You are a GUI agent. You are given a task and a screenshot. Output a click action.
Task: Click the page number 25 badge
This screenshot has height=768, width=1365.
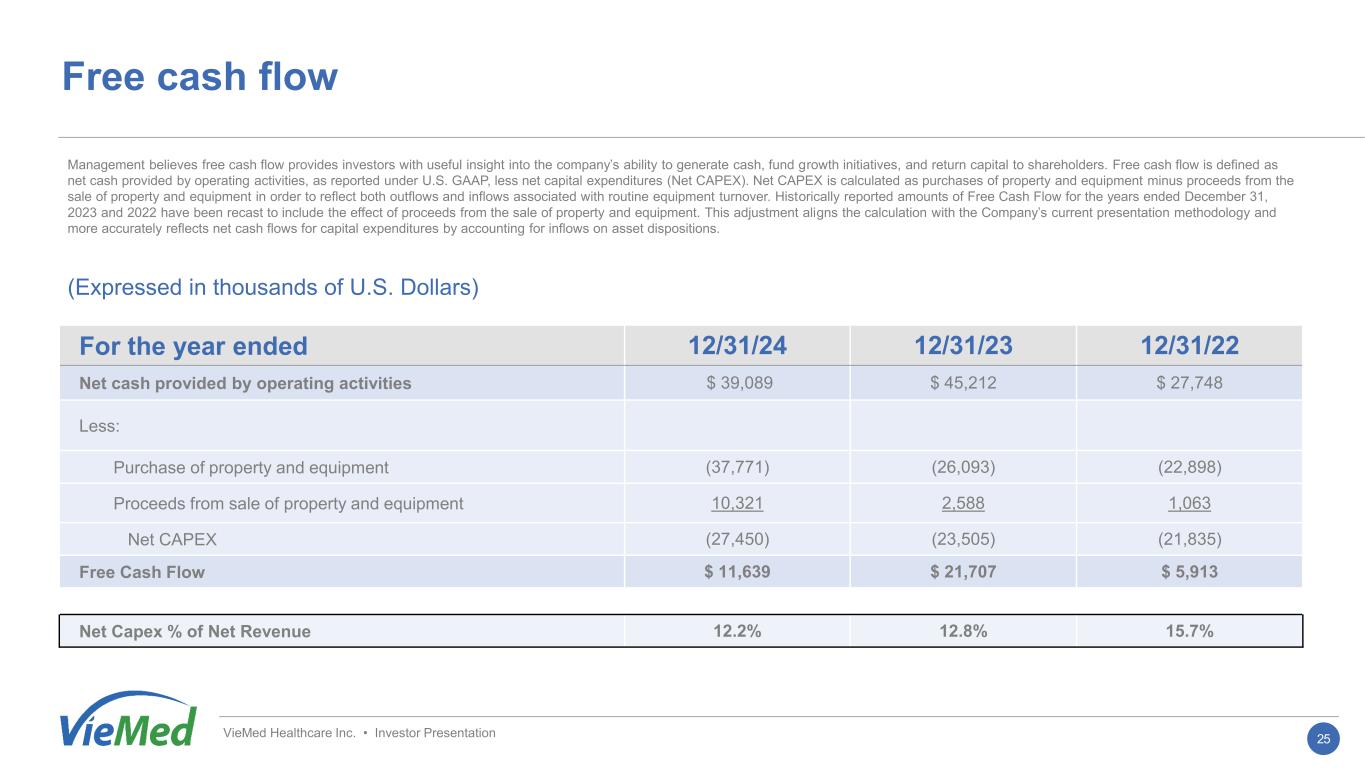point(1323,739)
